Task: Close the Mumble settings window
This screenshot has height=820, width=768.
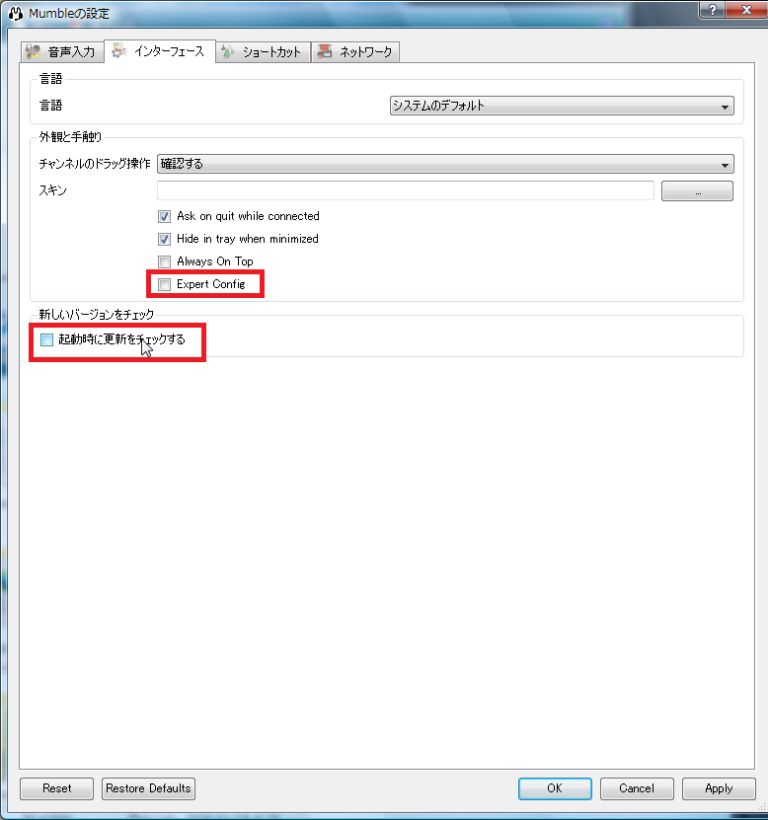Action: pyautogui.click(x=746, y=9)
